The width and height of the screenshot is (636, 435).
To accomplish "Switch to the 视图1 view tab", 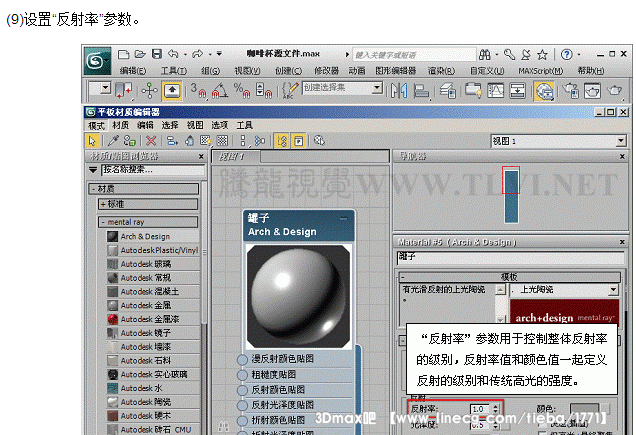I will click(x=235, y=156).
